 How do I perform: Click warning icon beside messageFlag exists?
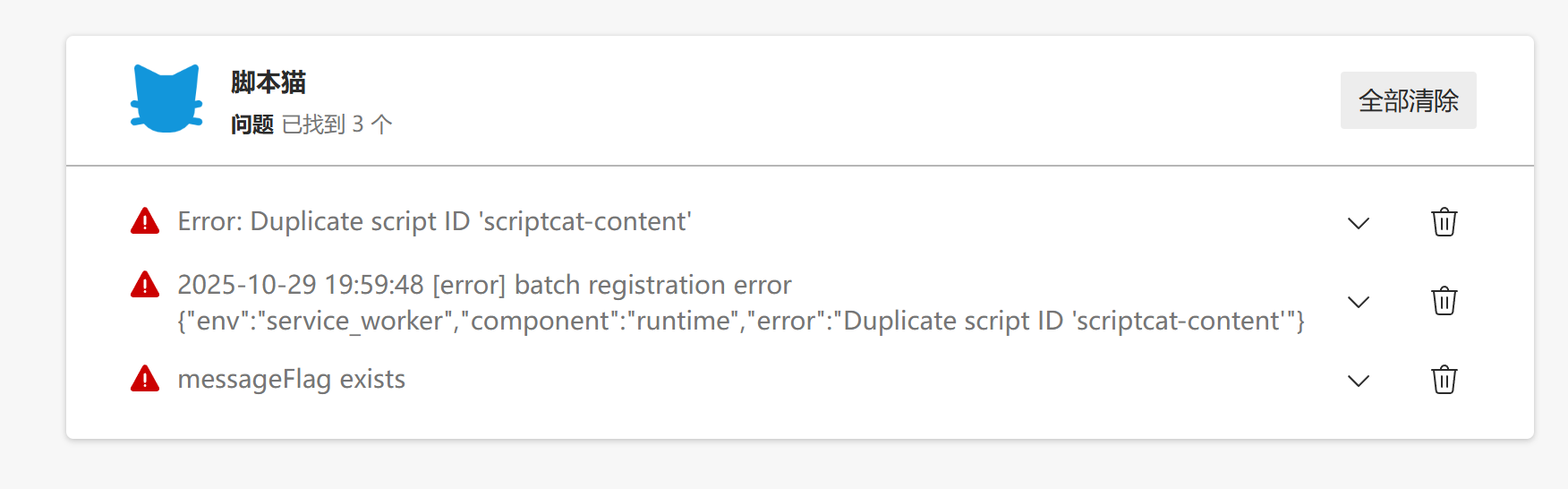[145, 379]
